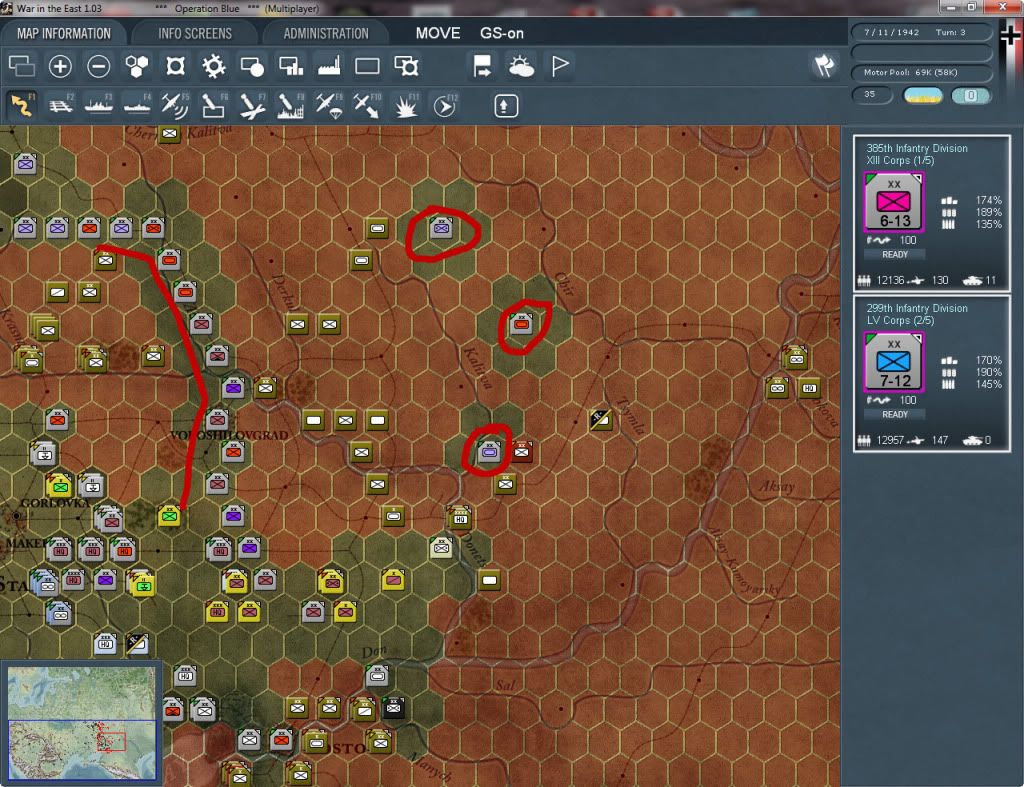Open the MAP INFORMATION tab

(x=64, y=33)
